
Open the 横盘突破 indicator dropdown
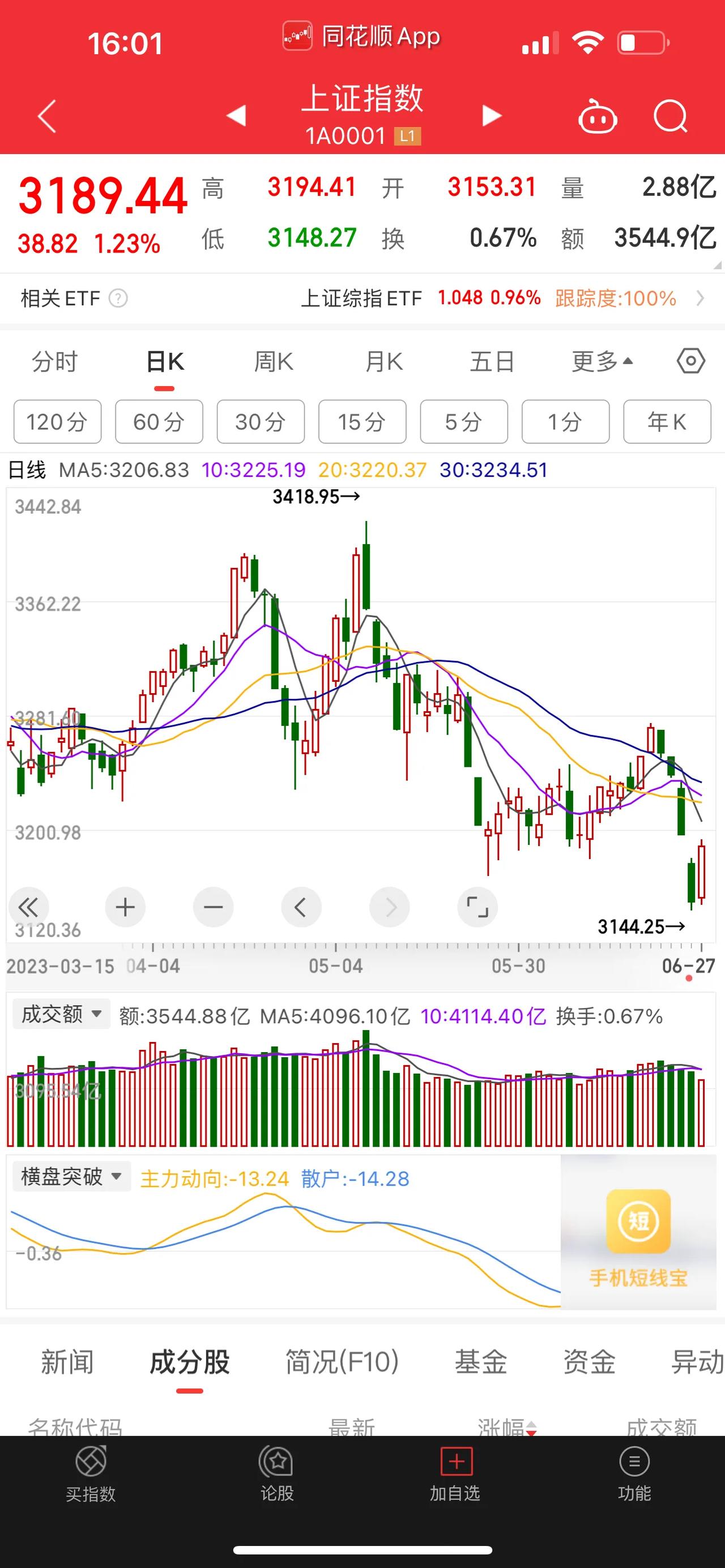click(72, 1176)
